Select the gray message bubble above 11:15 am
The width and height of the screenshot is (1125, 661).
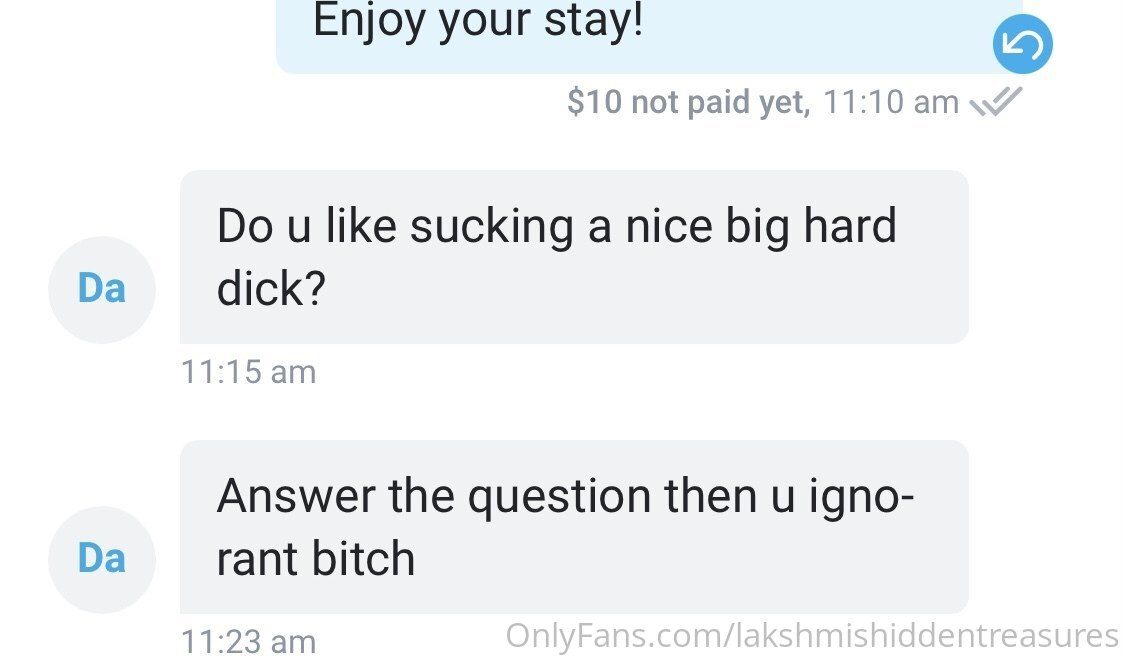point(574,257)
